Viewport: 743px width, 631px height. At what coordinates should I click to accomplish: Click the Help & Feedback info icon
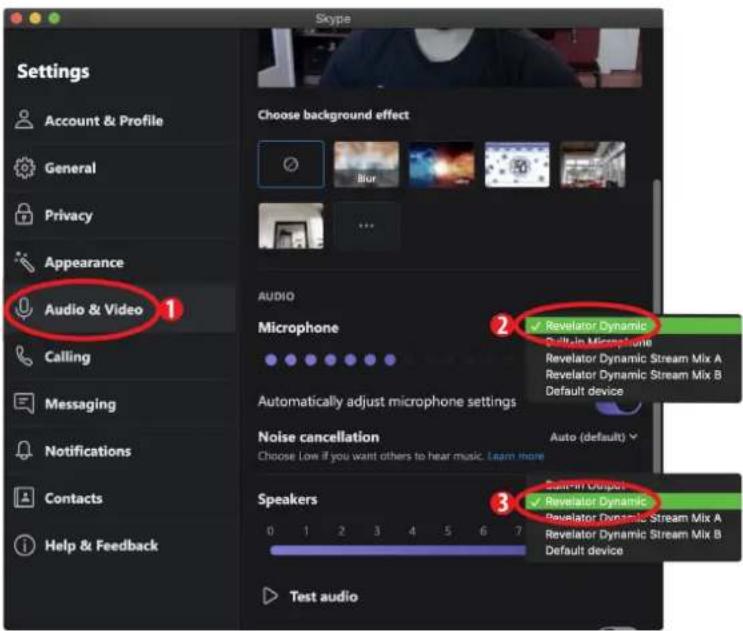[24, 545]
